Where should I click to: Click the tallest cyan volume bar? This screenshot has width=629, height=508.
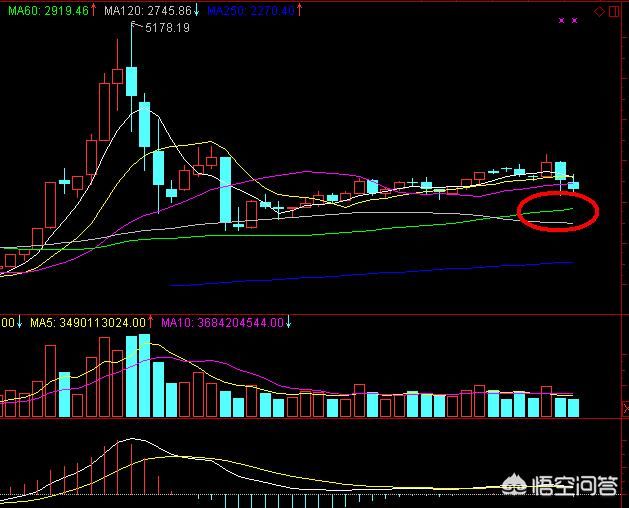[131, 376]
